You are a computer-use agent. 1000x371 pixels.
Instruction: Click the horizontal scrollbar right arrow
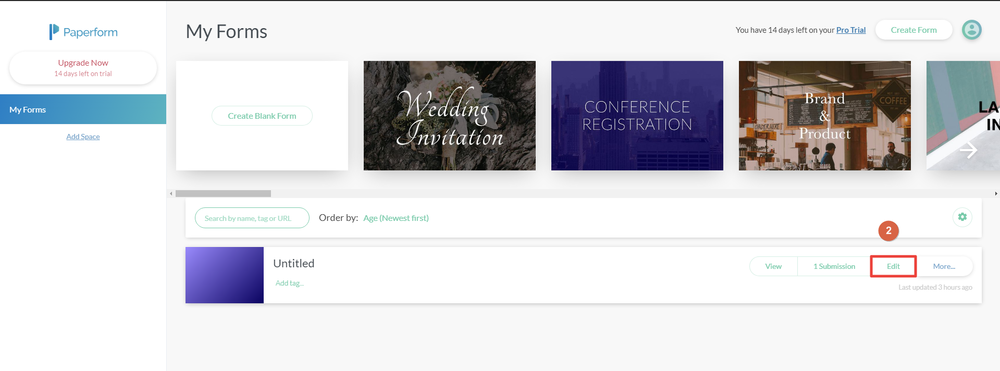point(996,193)
